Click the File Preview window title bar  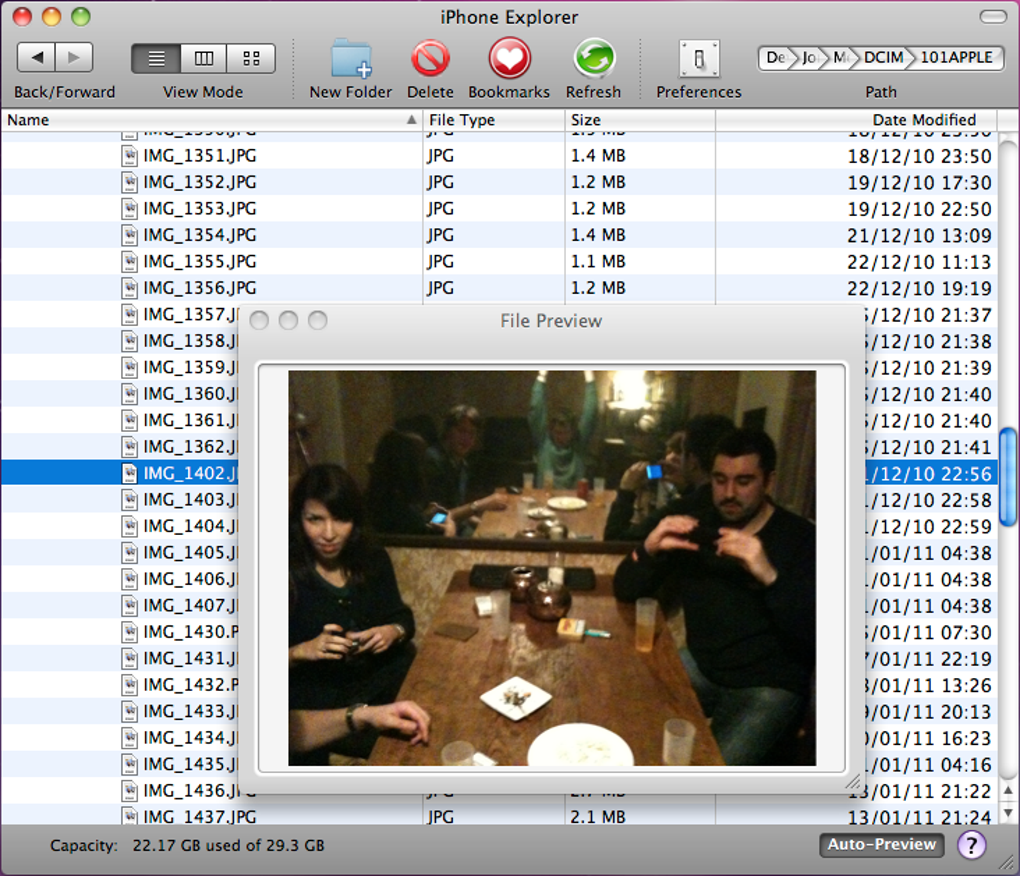(x=551, y=321)
